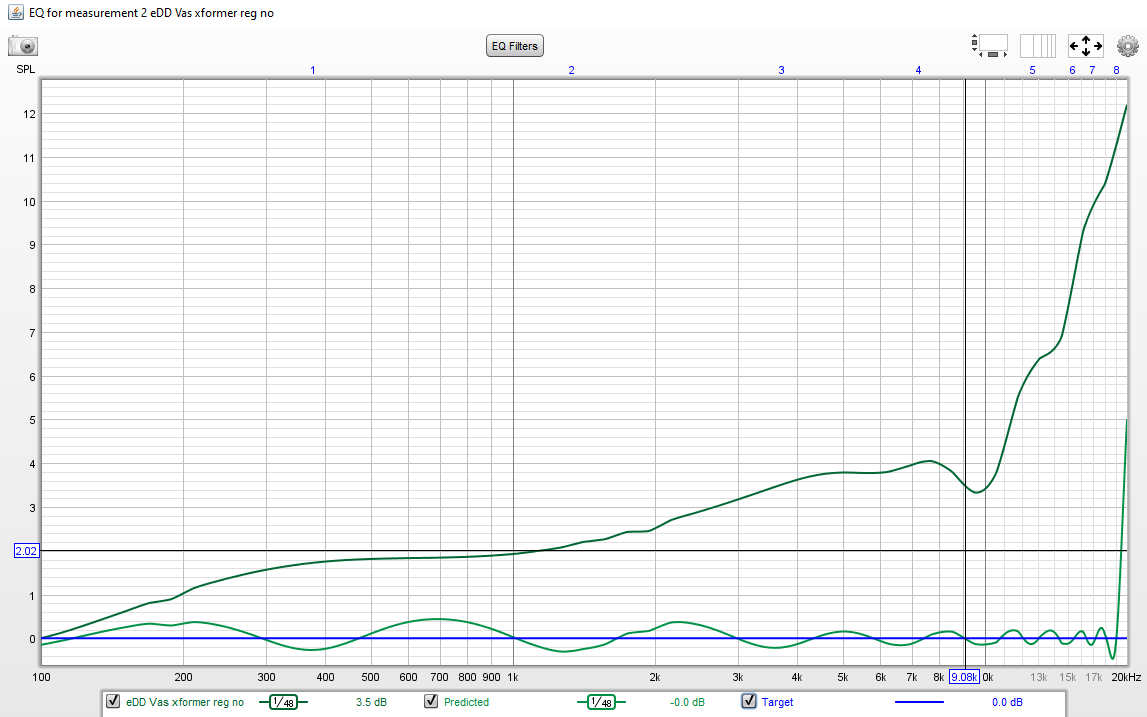This screenshot has width=1147, height=717.
Task: Open the EQ Filters panel
Action: coord(515,46)
